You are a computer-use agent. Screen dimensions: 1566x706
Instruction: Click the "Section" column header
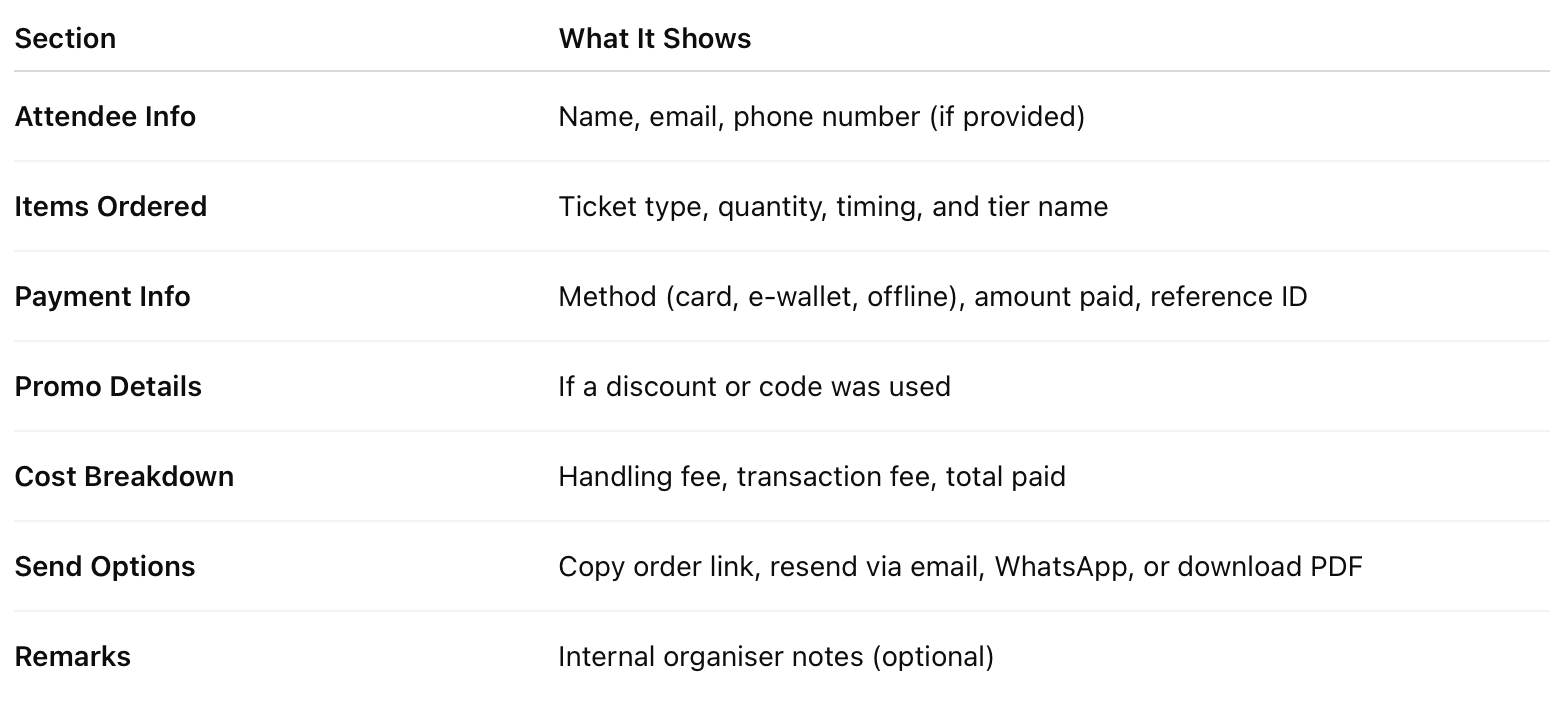click(65, 39)
